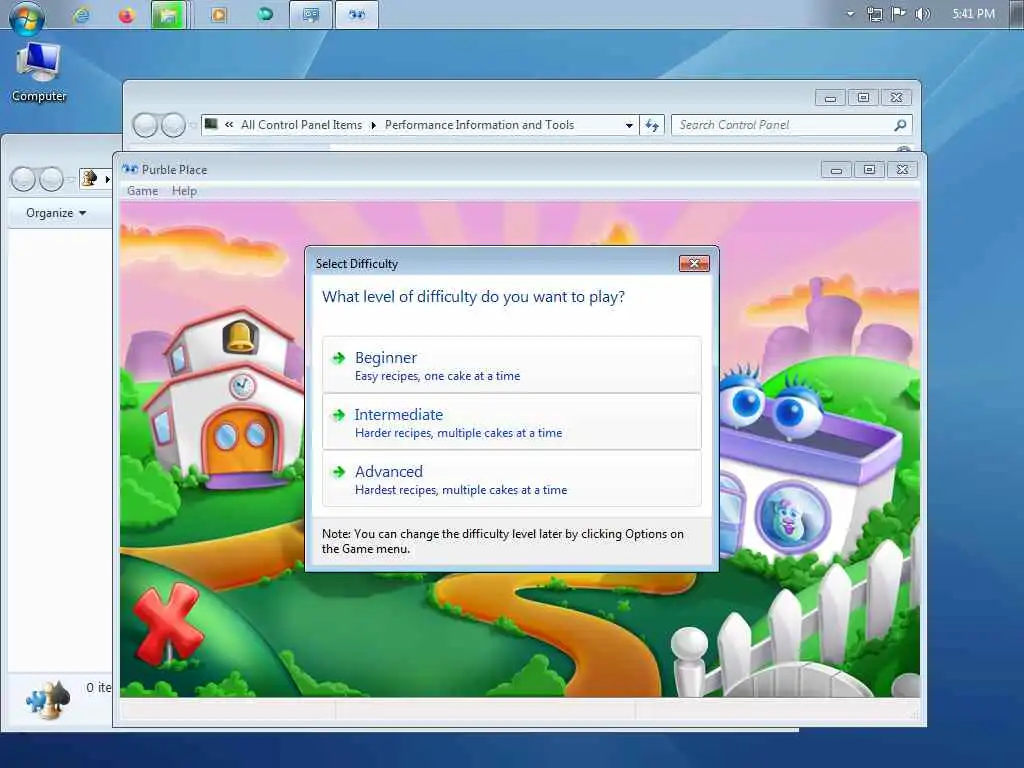Screen dimensions: 1024x768
Task: Choose the Beginner difficulty level
Action: point(511,365)
